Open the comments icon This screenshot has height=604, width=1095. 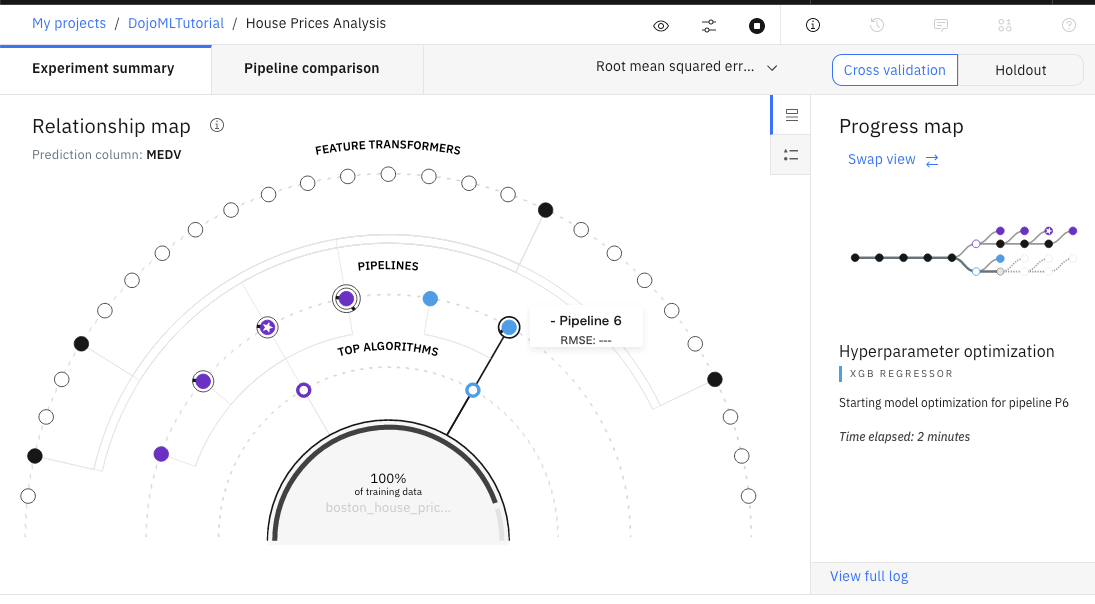(941, 26)
